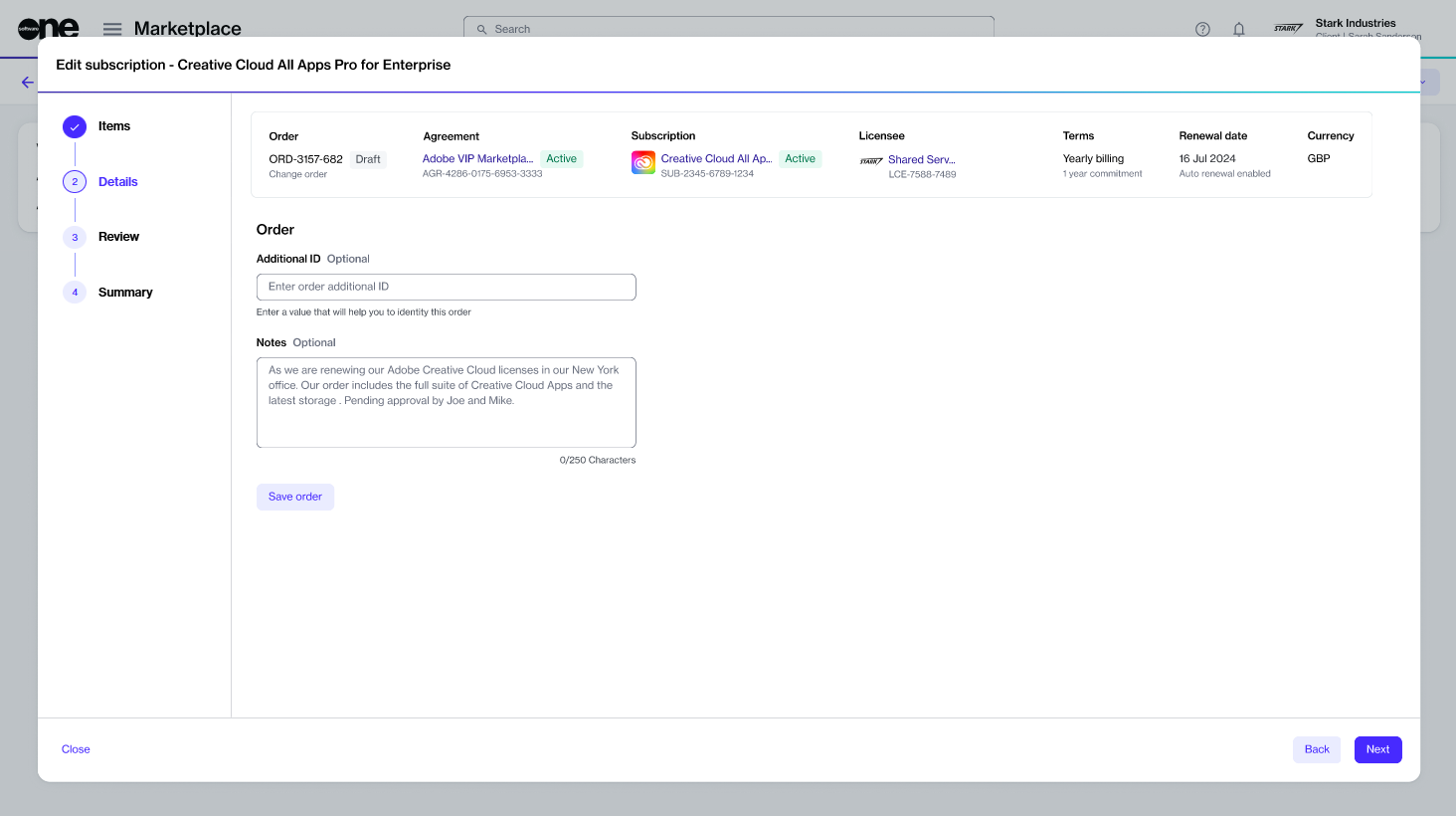Click the SoftwareOne logo

(48, 29)
